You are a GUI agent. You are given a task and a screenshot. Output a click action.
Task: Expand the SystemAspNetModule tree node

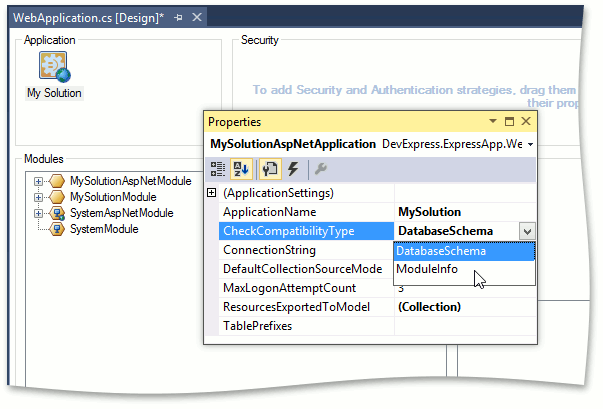(x=38, y=213)
